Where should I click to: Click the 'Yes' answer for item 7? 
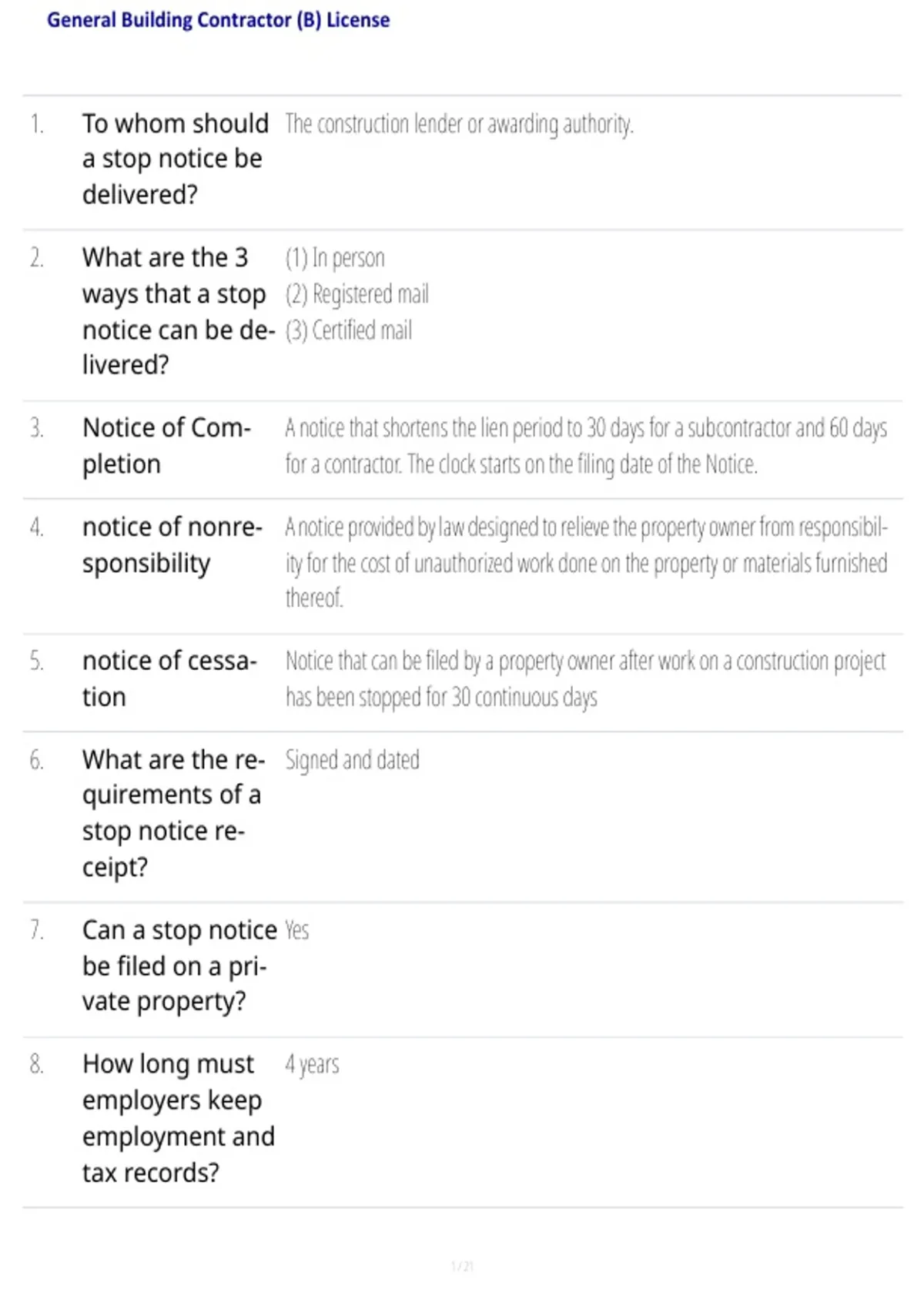pyautogui.click(x=296, y=931)
